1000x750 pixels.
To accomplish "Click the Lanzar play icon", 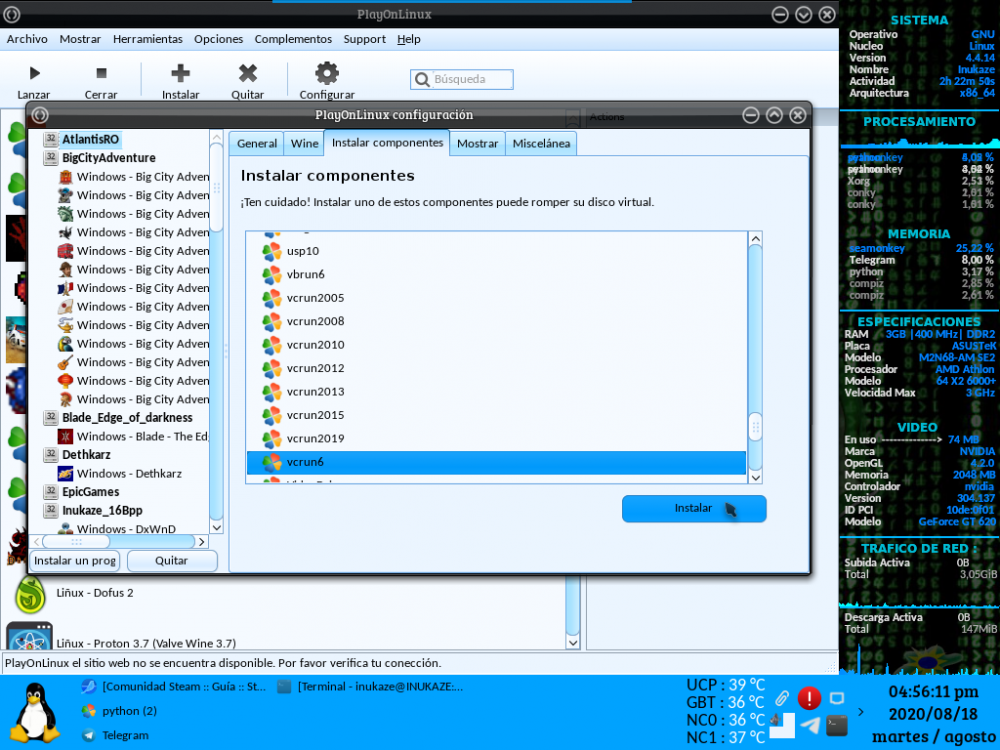I will [x=34, y=73].
